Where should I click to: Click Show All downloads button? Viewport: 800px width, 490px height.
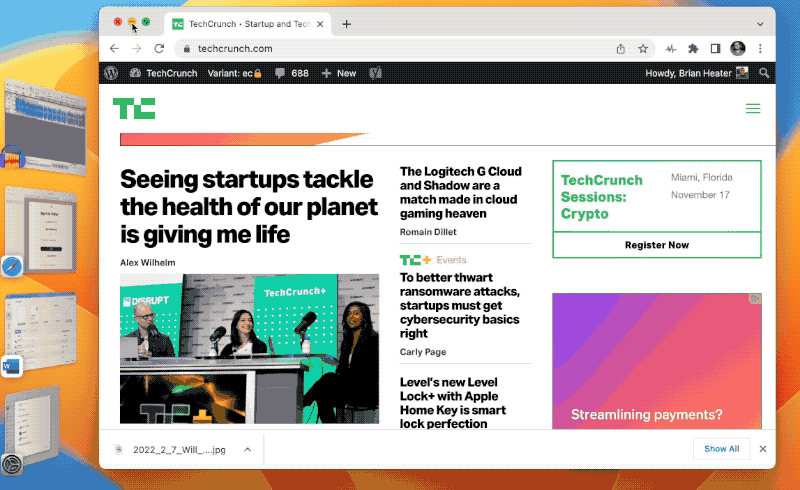(x=721, y=449)
